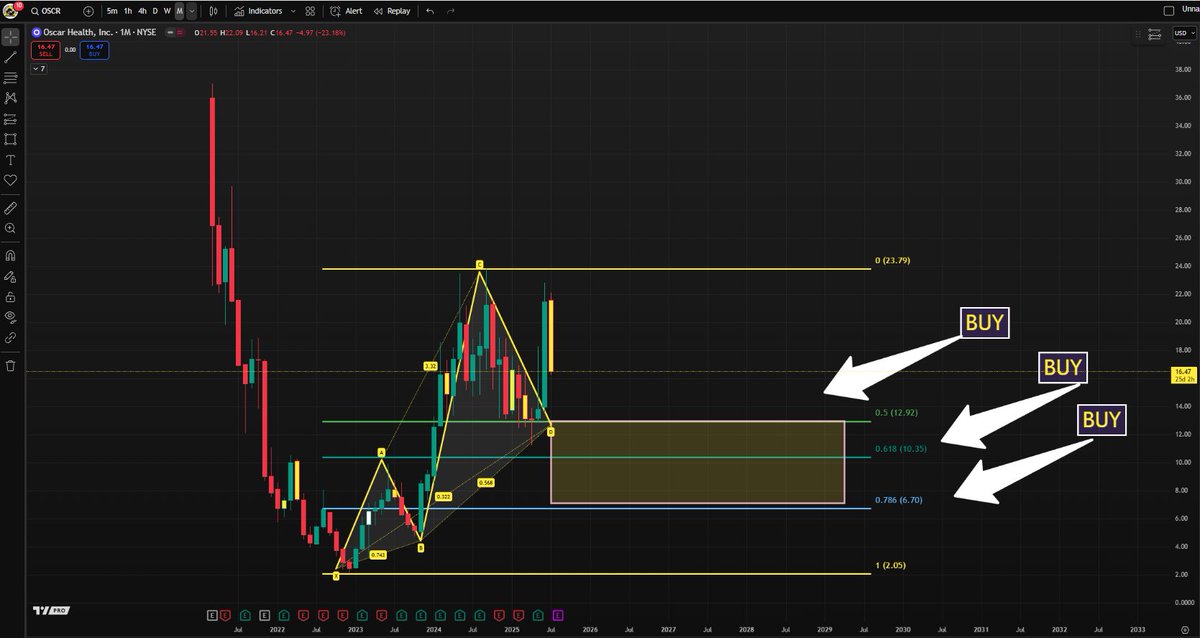Open the indicator templates grid icon
1200x638 pixels.
[311, 11]
